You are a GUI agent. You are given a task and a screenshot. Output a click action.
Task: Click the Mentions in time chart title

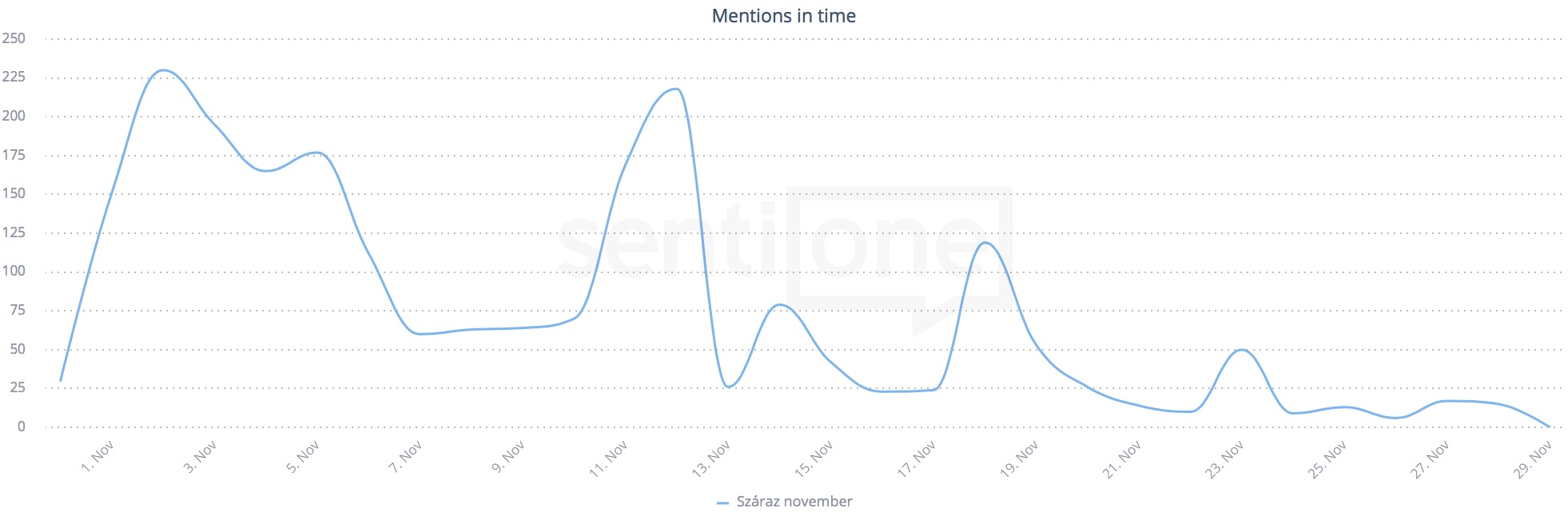tap(783, 16)
